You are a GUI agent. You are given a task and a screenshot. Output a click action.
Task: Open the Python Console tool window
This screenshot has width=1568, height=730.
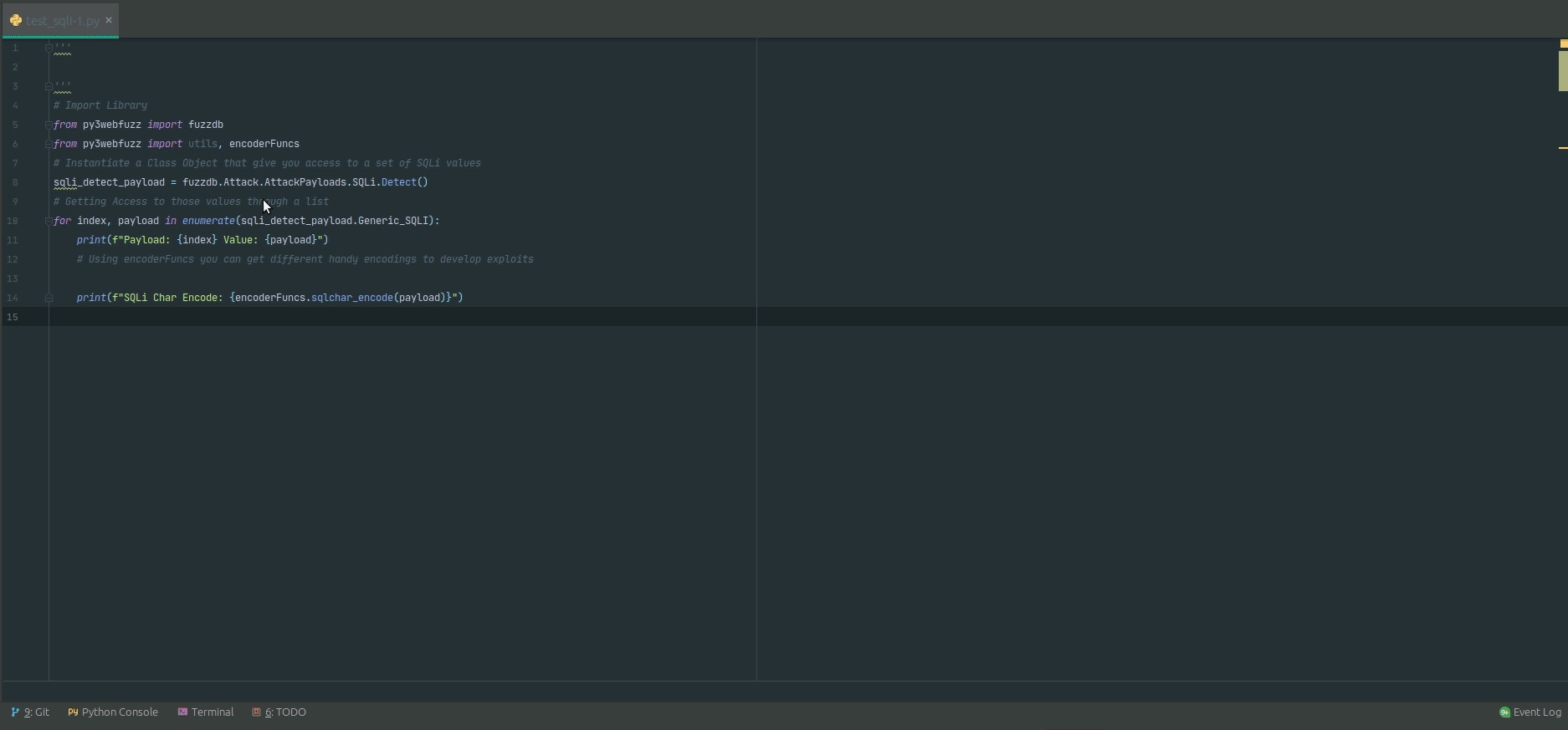pos(113,712)
